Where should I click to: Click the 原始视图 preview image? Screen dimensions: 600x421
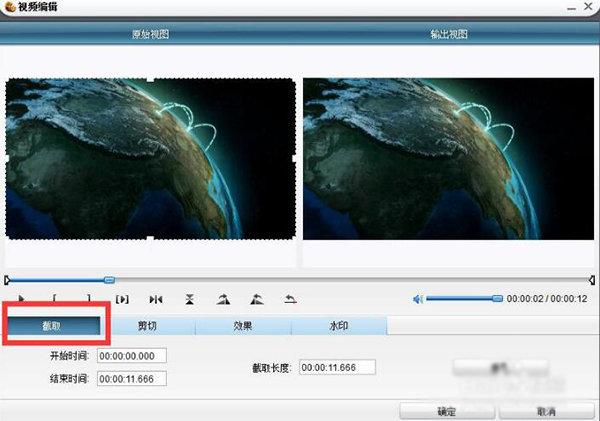(150, 159)
